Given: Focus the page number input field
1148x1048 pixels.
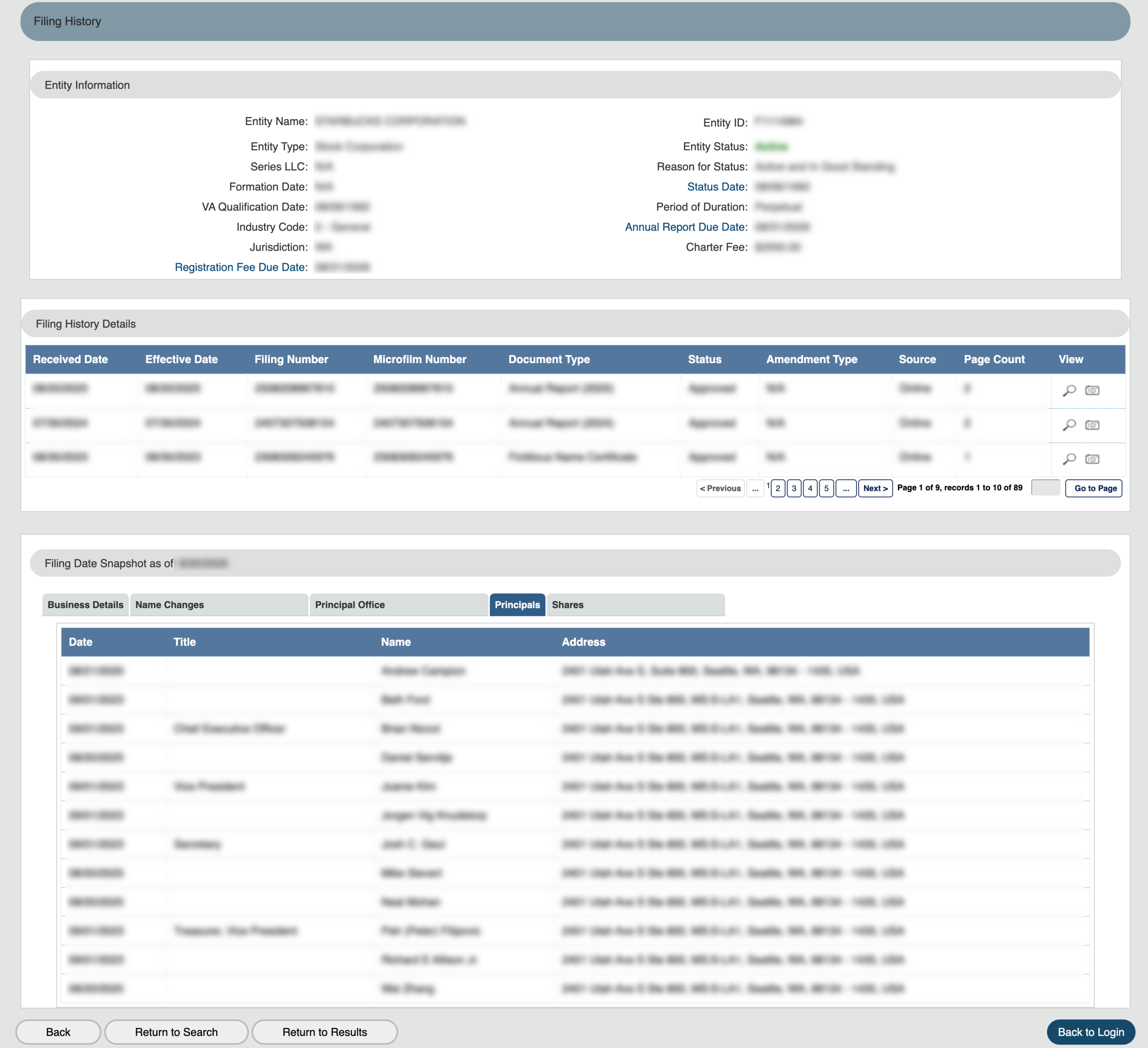Looking at the screenshot, I should (x=1045, y=488).
